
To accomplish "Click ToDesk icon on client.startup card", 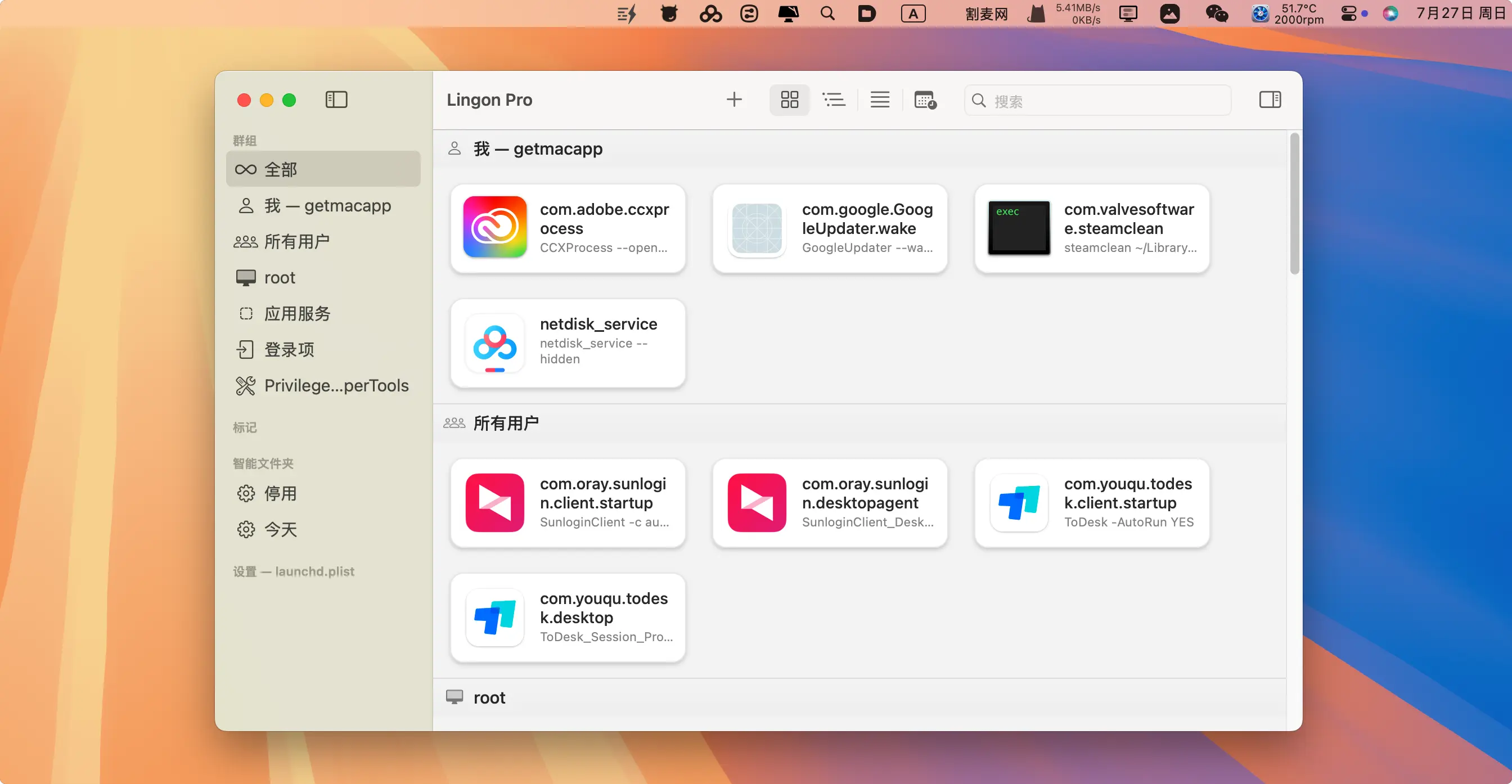I will pos(1019,503).
